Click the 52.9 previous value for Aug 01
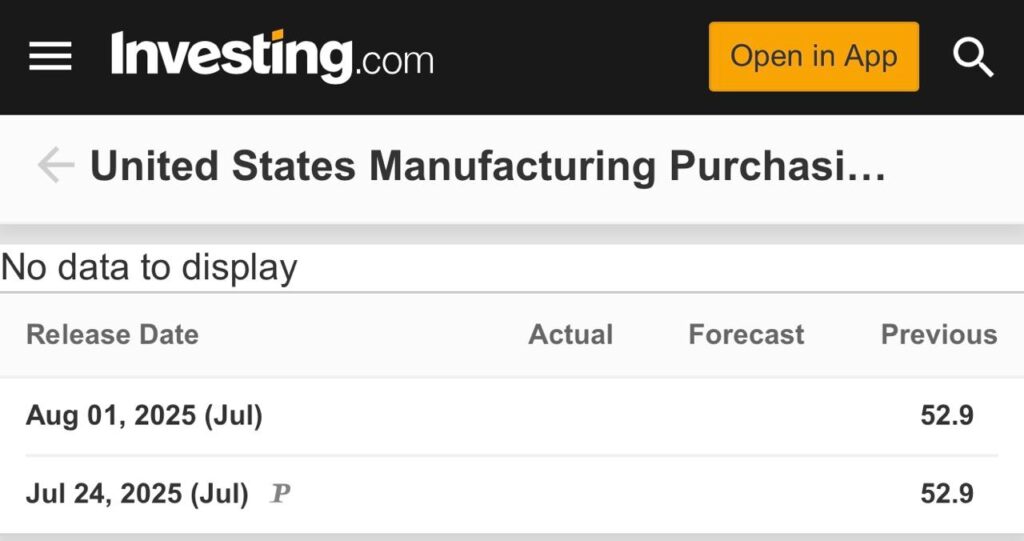This screenshot has width=1024, height=541. (947, 416)
